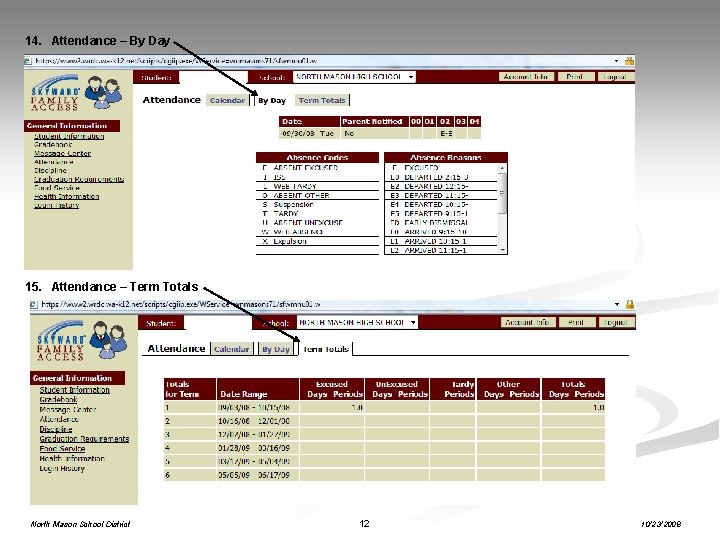Viewport: 720px width, 540px height.
Task: Click the lock icon in By Day screenshot address bar
Action: [629, 61]
